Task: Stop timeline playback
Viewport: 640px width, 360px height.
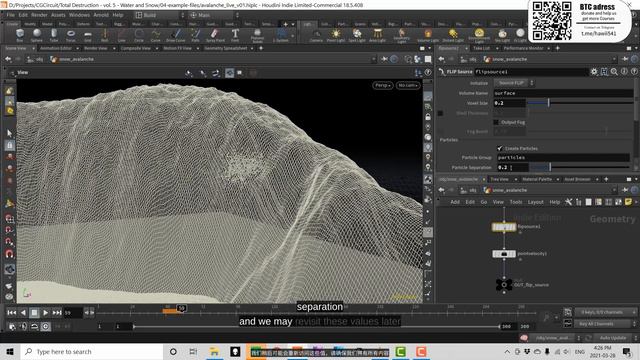Action: click(x=34, y=313)
